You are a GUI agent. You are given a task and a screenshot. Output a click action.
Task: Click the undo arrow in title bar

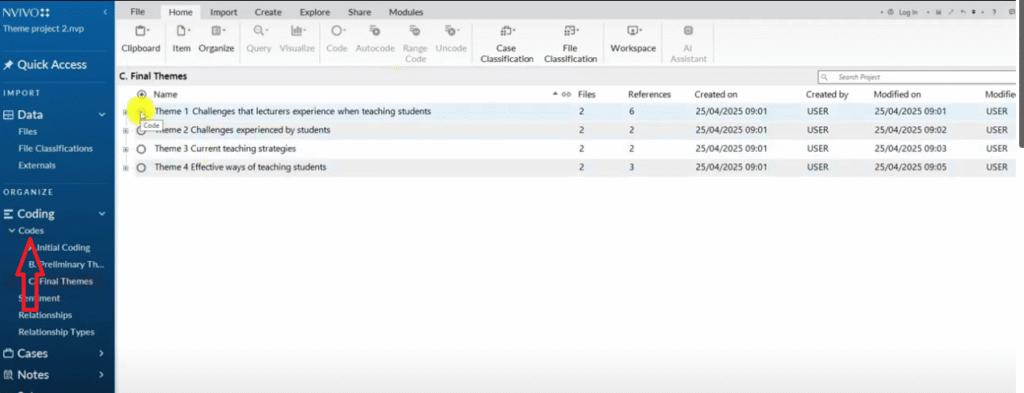coord(963,12)
